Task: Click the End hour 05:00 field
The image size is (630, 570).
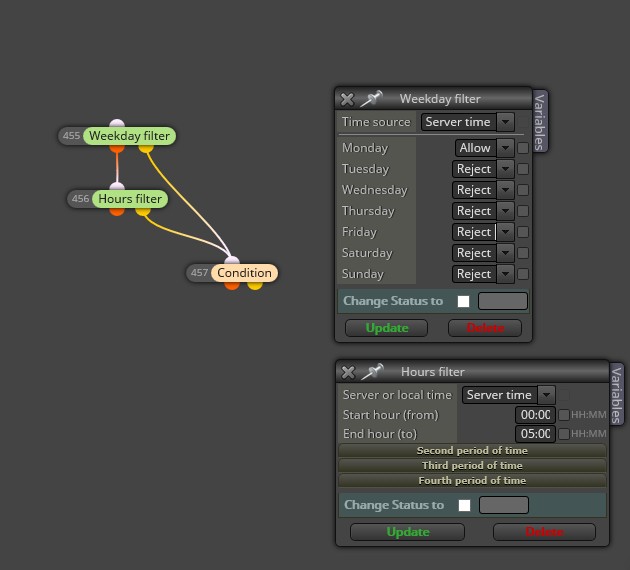Action: [x=535, y=434]
